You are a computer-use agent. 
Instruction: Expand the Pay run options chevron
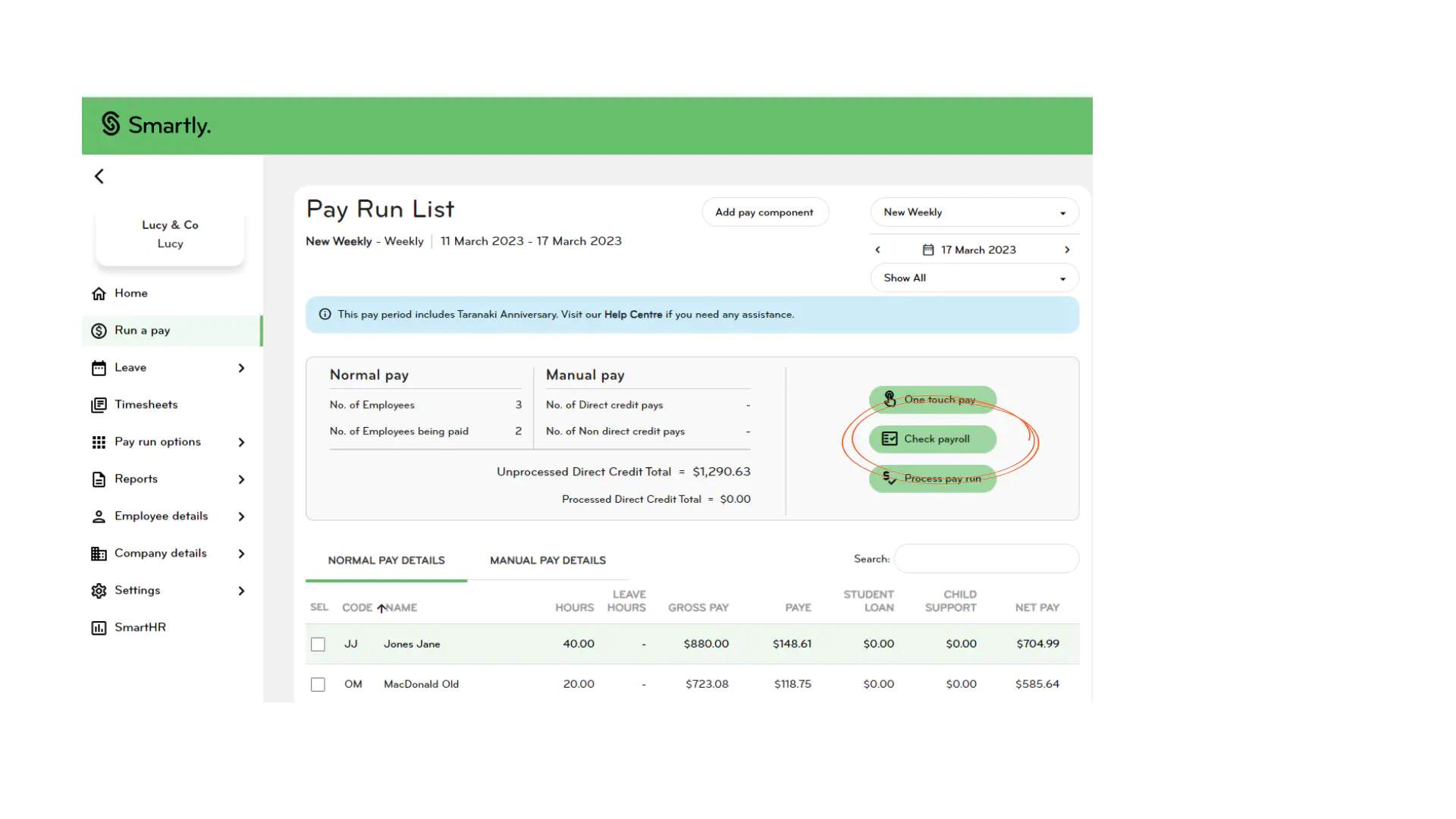tap(241, 442)
